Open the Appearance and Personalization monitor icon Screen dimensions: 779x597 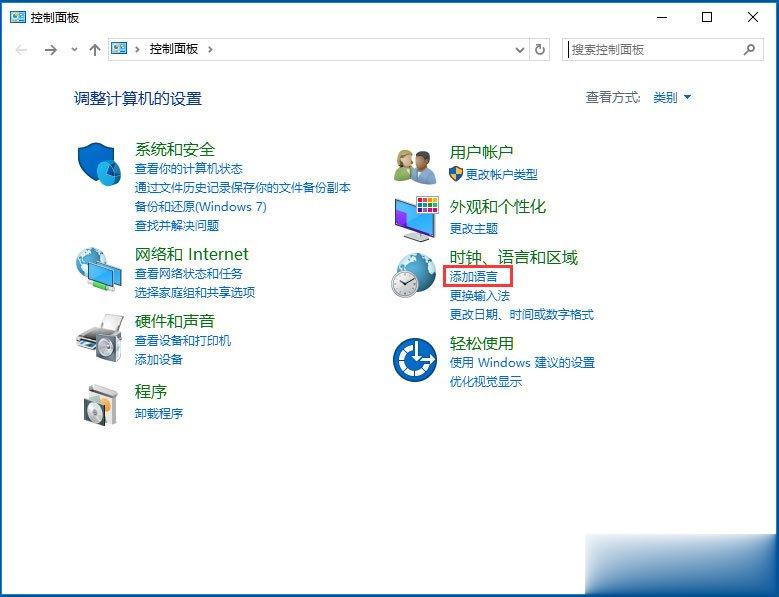tap(416, 219)
